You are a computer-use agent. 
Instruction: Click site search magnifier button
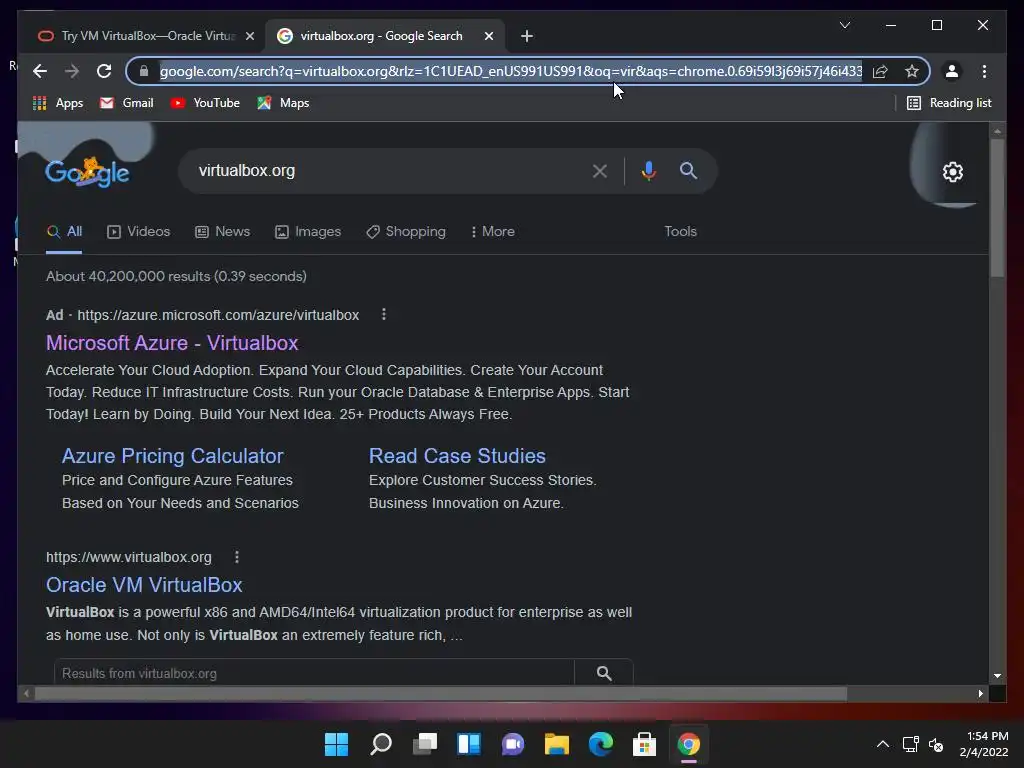coord(604,673)
